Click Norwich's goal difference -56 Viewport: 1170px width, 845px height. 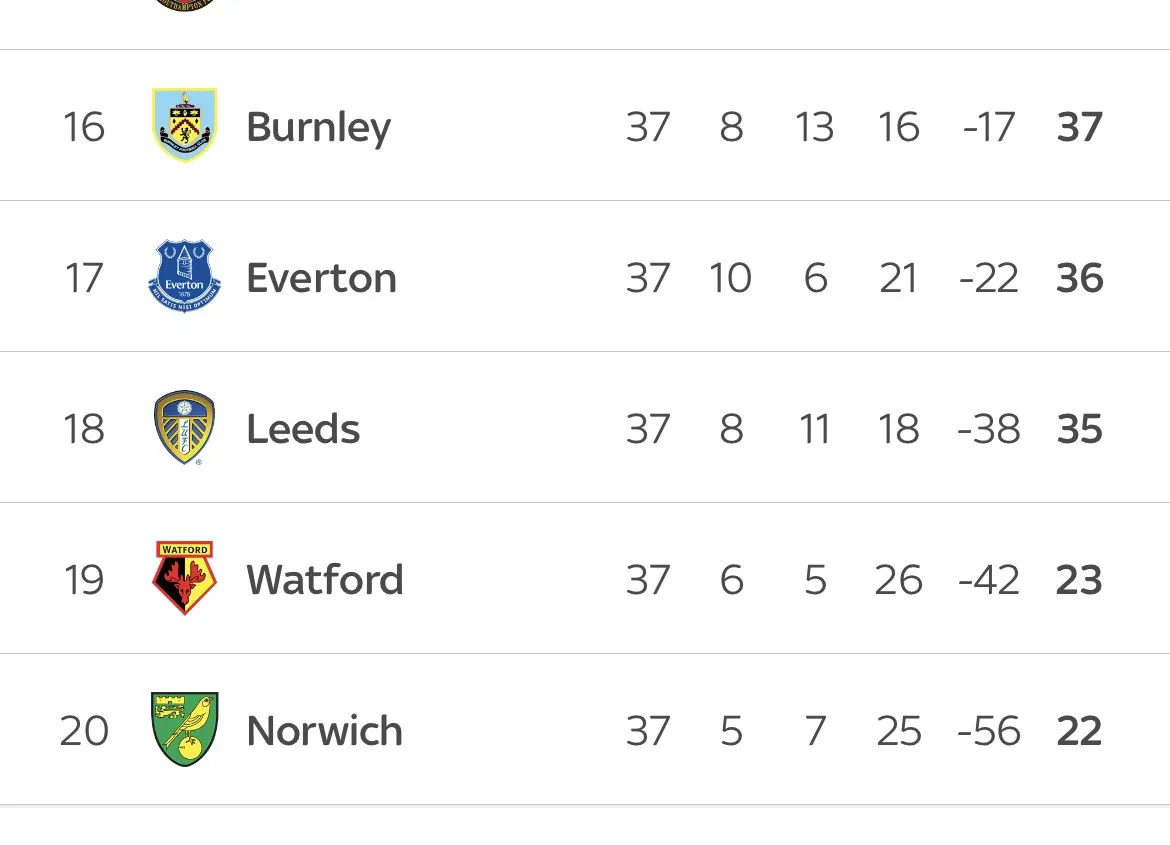pyautogui.click(x=988, y=731)
